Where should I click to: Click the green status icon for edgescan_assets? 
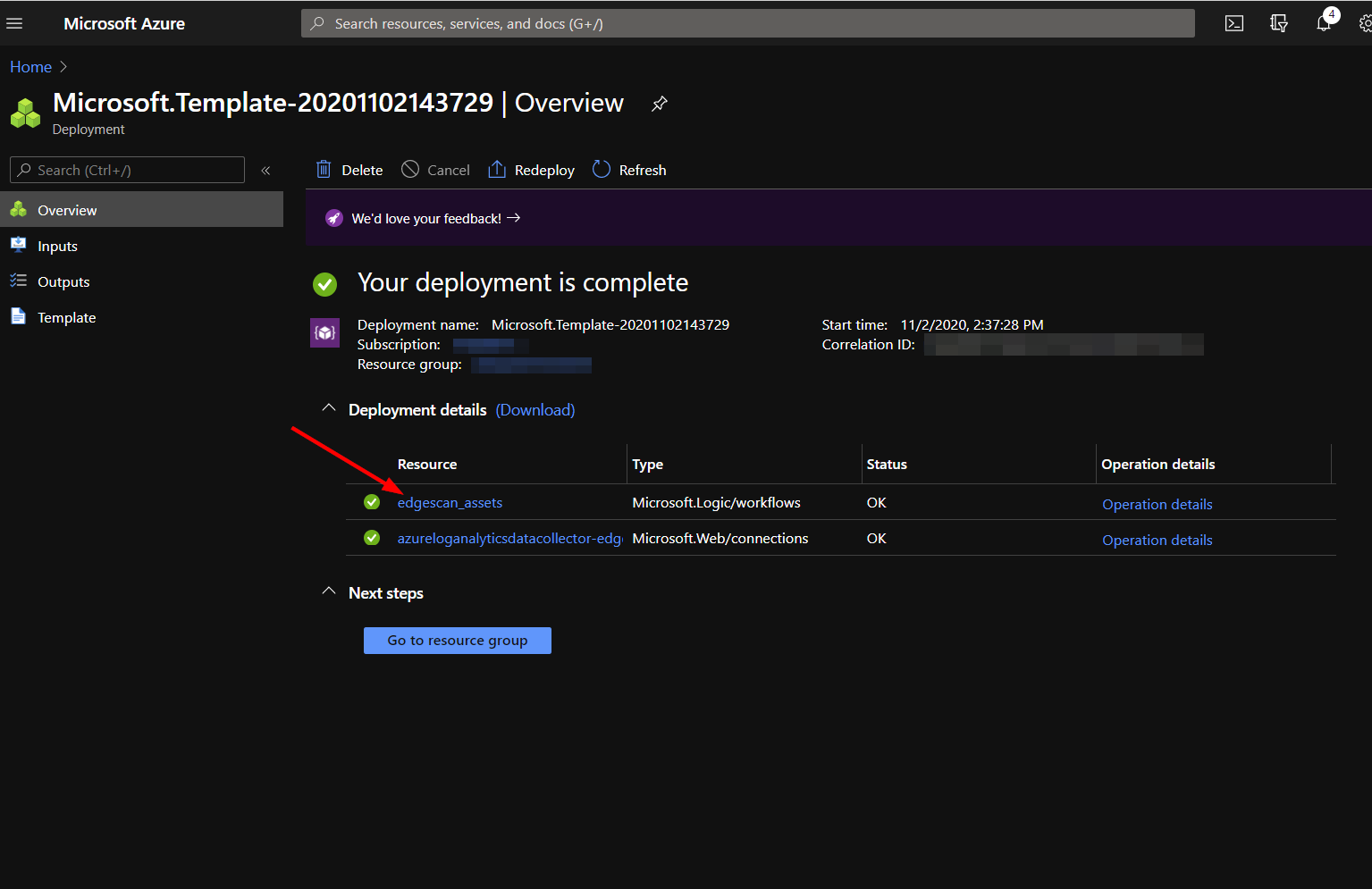372,502
